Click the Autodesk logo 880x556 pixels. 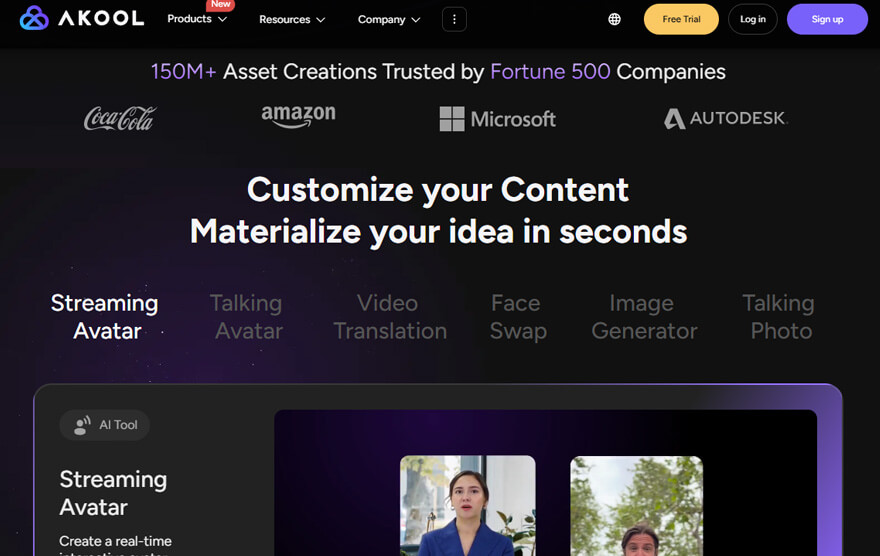(x=725, y=119)
